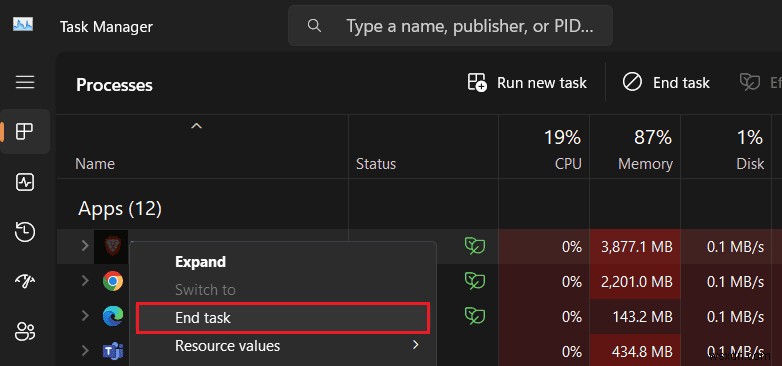Image resolution: width=782 pixels, height=366 pixels.
Task: Click efficiency leaf icon in 3,877.1 MB row
Action: (475, 246)
